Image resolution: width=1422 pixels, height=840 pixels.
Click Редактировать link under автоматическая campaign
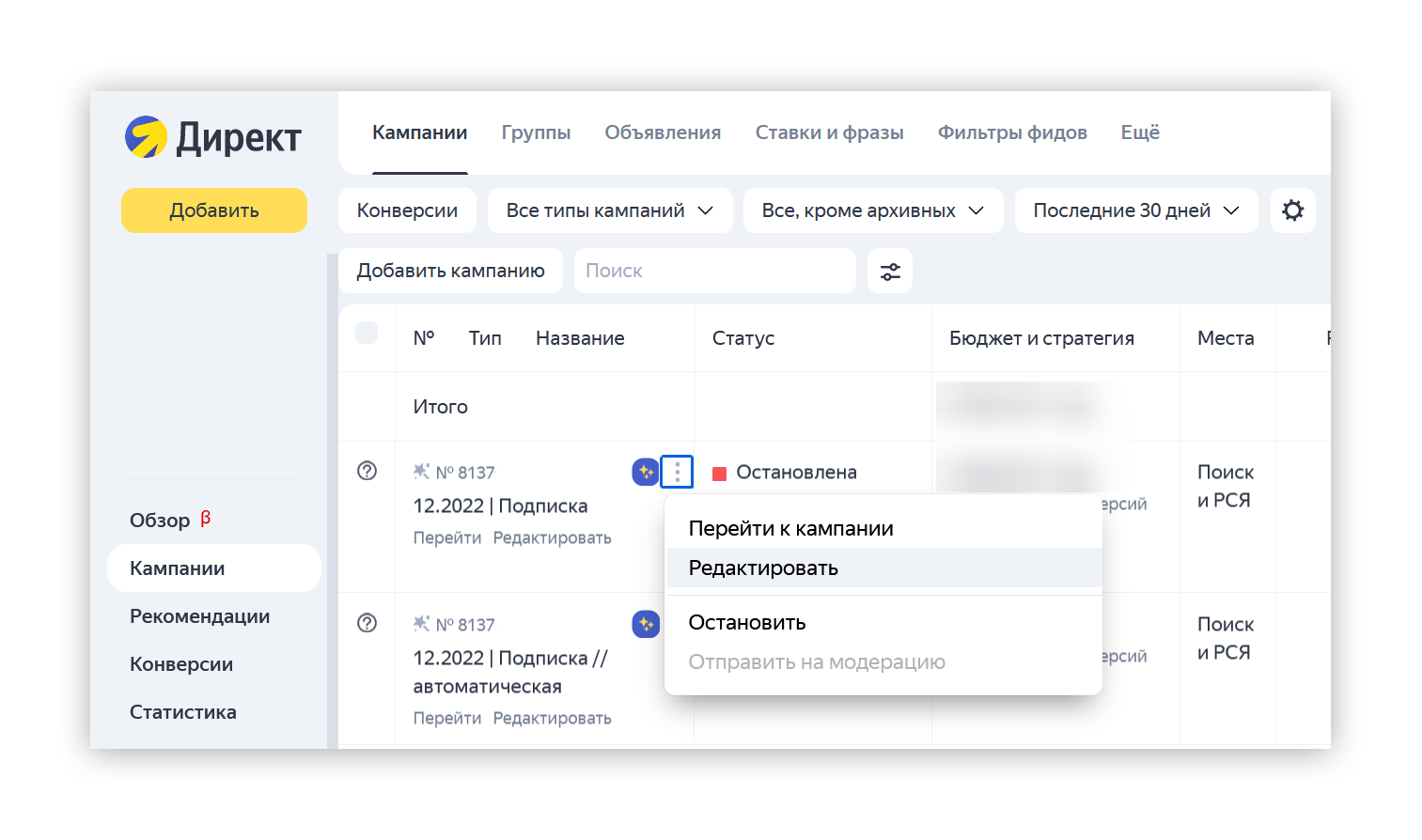pyautogui.click(x=553, y=718)
